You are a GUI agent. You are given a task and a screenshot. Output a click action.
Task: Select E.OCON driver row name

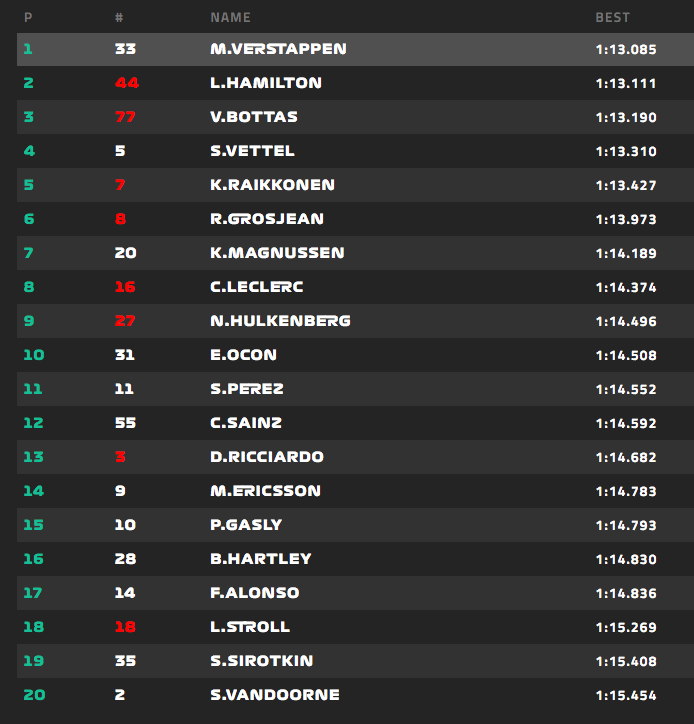(x=244, y=355)
